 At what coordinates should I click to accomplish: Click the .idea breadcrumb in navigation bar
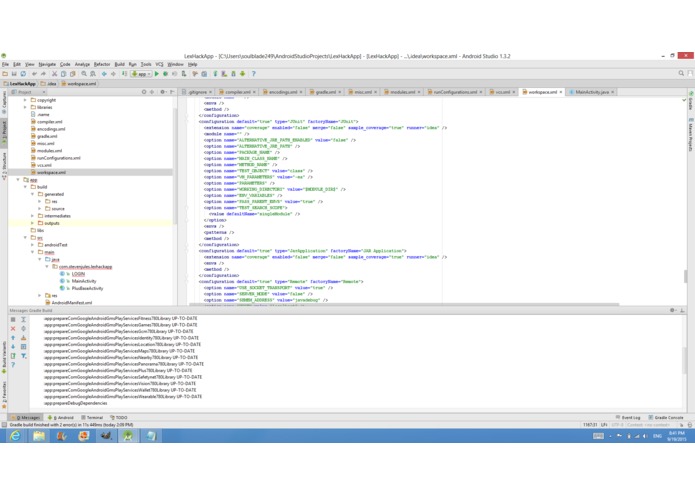49,84
